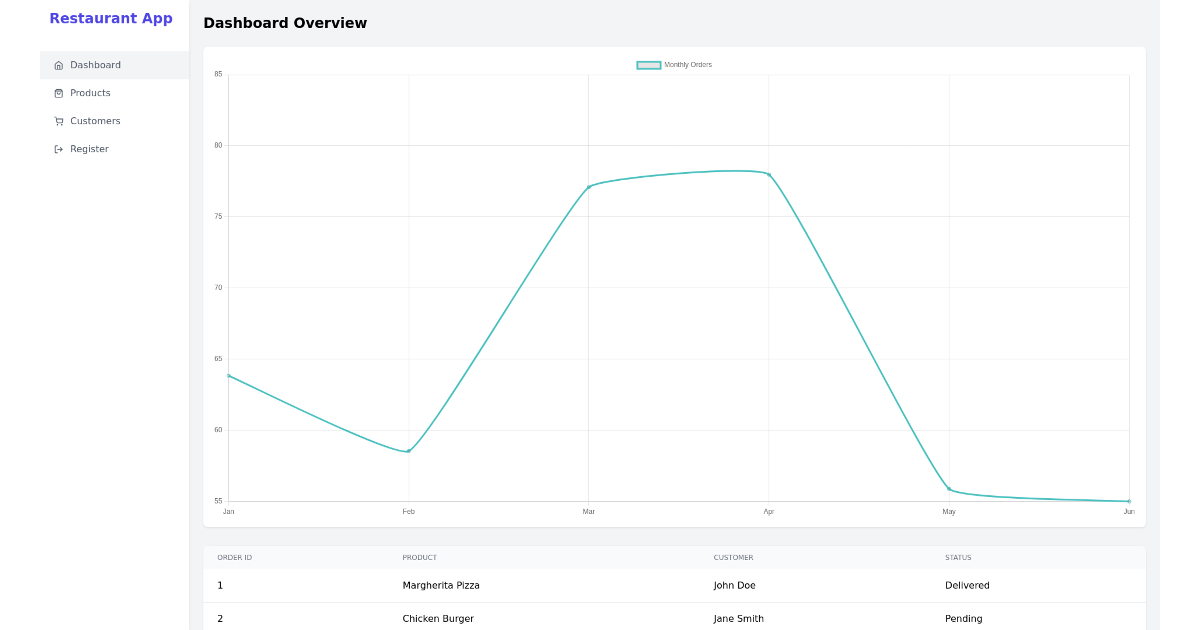Click the Products bag icon

coord(58,93)
